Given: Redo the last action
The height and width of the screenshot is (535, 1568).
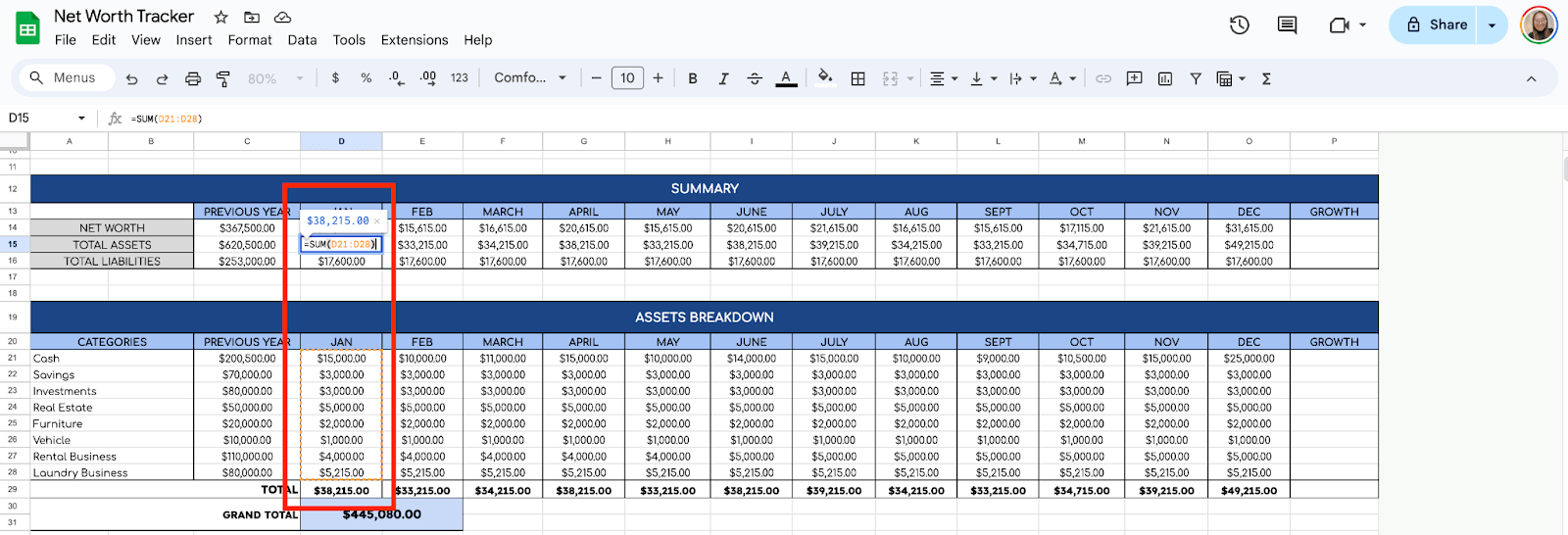Looking at the screenshot, I should click(x=162, y=78).
